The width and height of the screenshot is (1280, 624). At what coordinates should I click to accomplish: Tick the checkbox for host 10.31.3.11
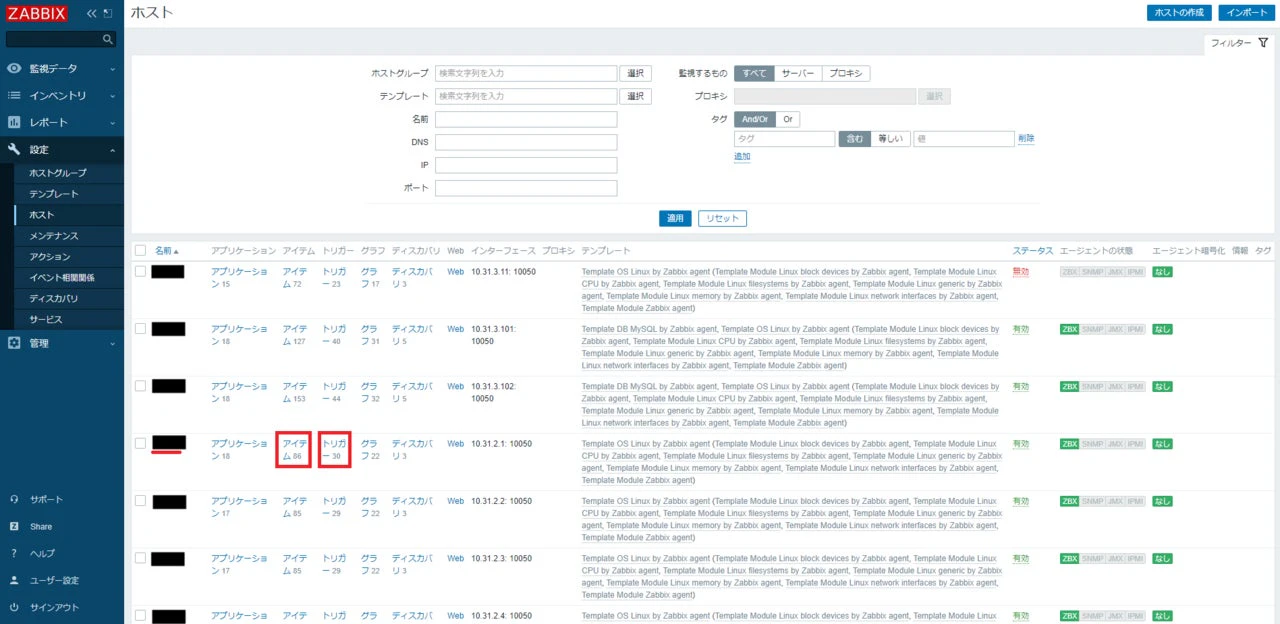140,271
